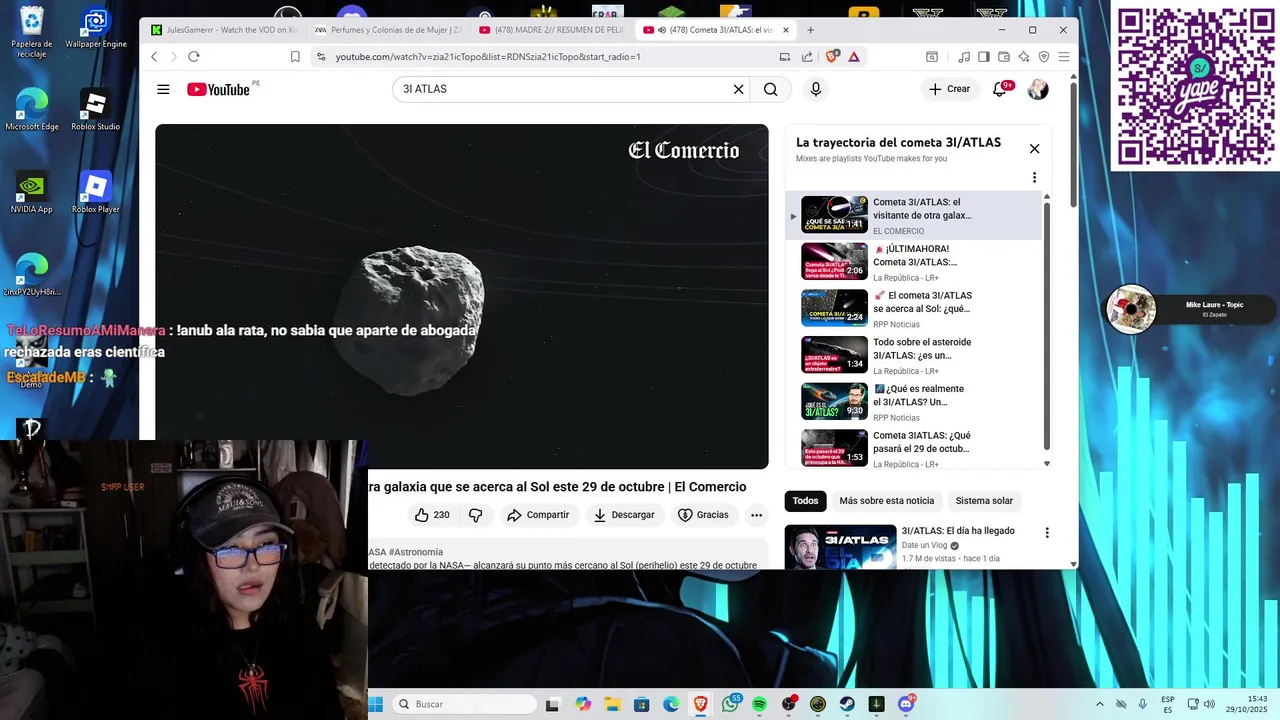Play 'El cometa 3I/ATLAS se acerca' video
1280x720 pixels.
[x=913, y=308]
